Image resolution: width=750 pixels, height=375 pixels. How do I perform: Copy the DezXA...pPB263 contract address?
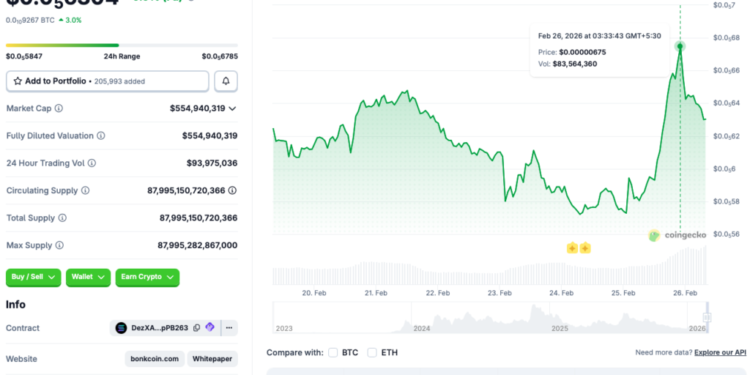[197, 328]
